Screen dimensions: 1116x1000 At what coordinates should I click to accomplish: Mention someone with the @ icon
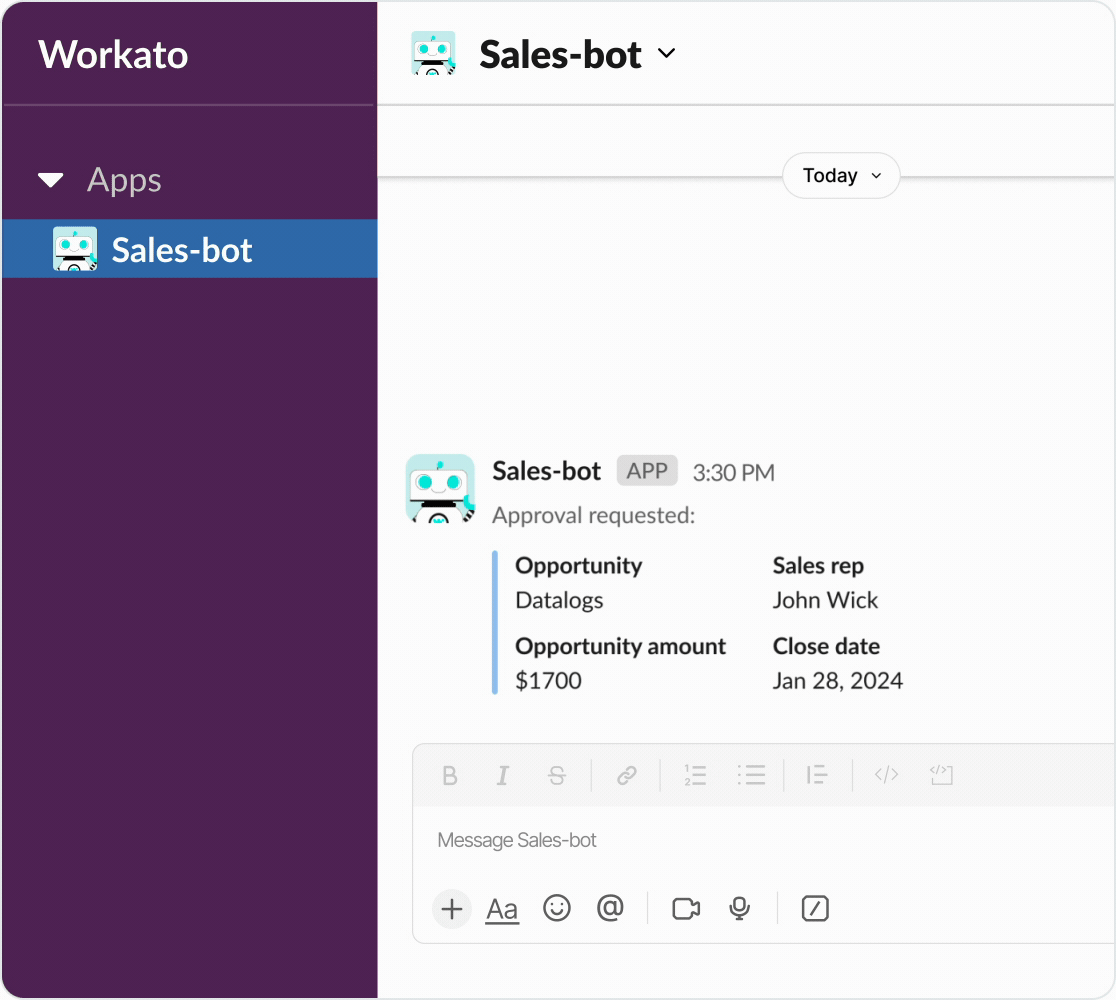point(610,909)
